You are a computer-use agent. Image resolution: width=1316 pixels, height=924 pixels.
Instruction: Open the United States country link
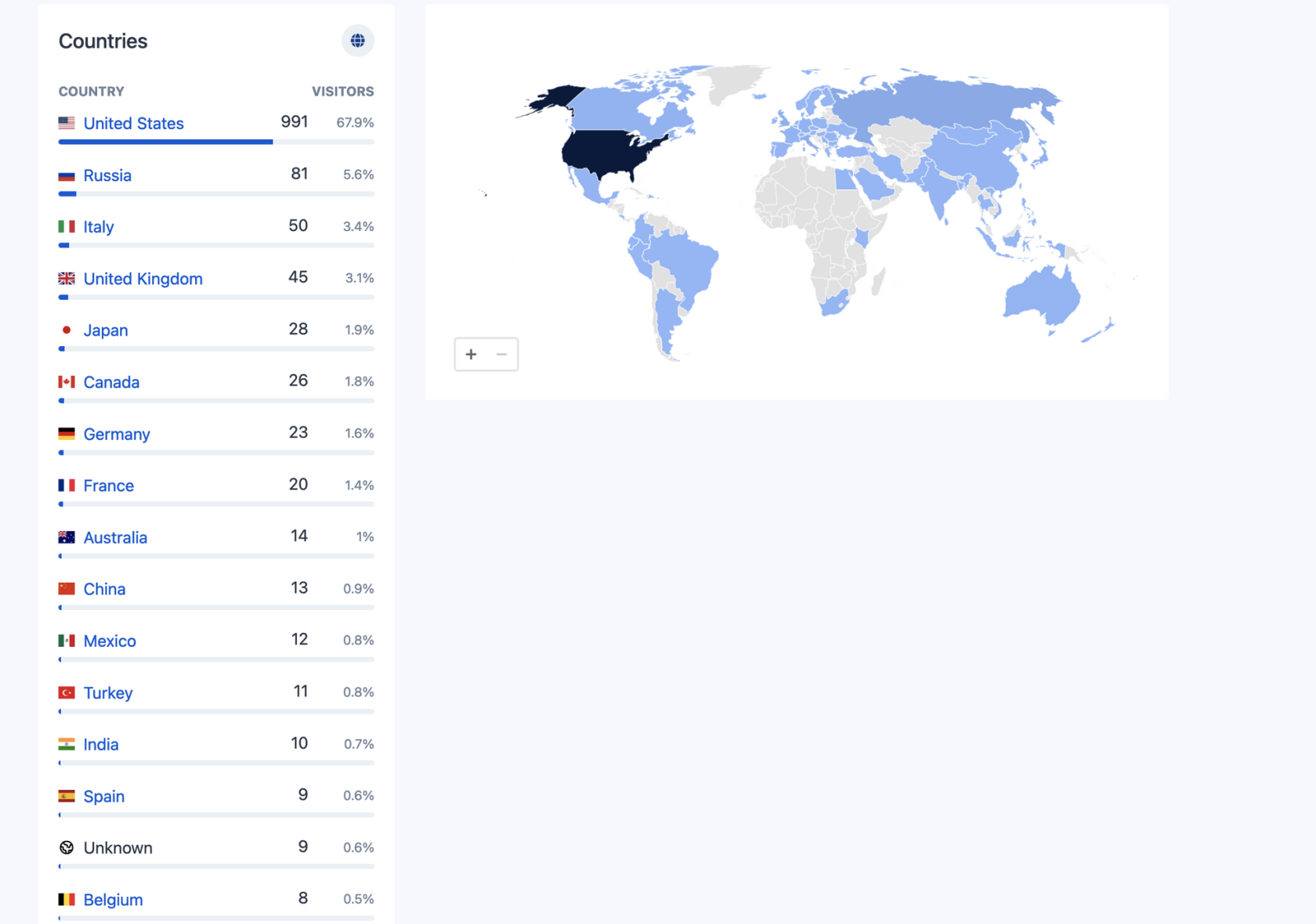(133, 124)
